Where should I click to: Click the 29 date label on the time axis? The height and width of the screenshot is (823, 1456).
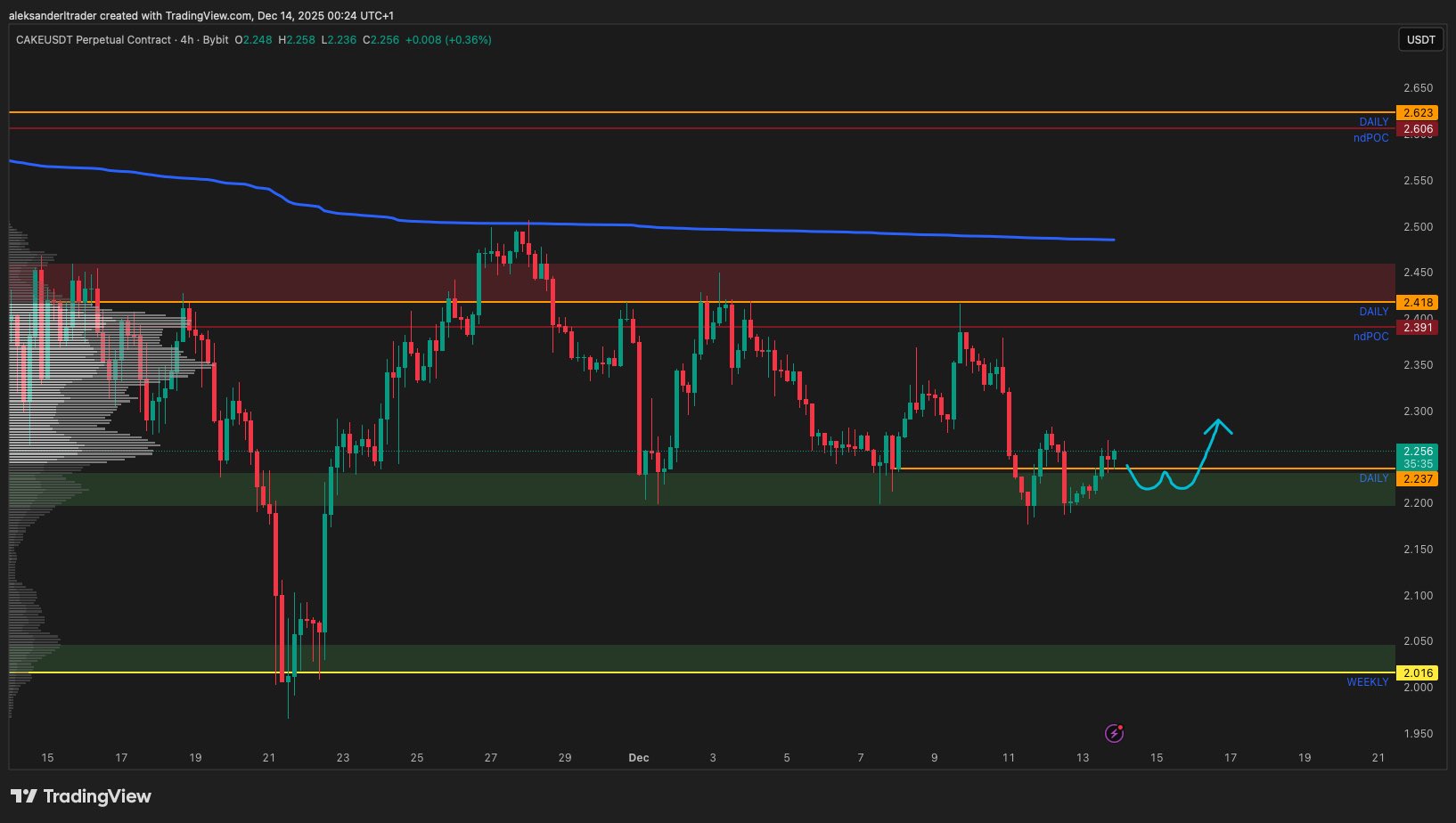(x=565, y=758)
